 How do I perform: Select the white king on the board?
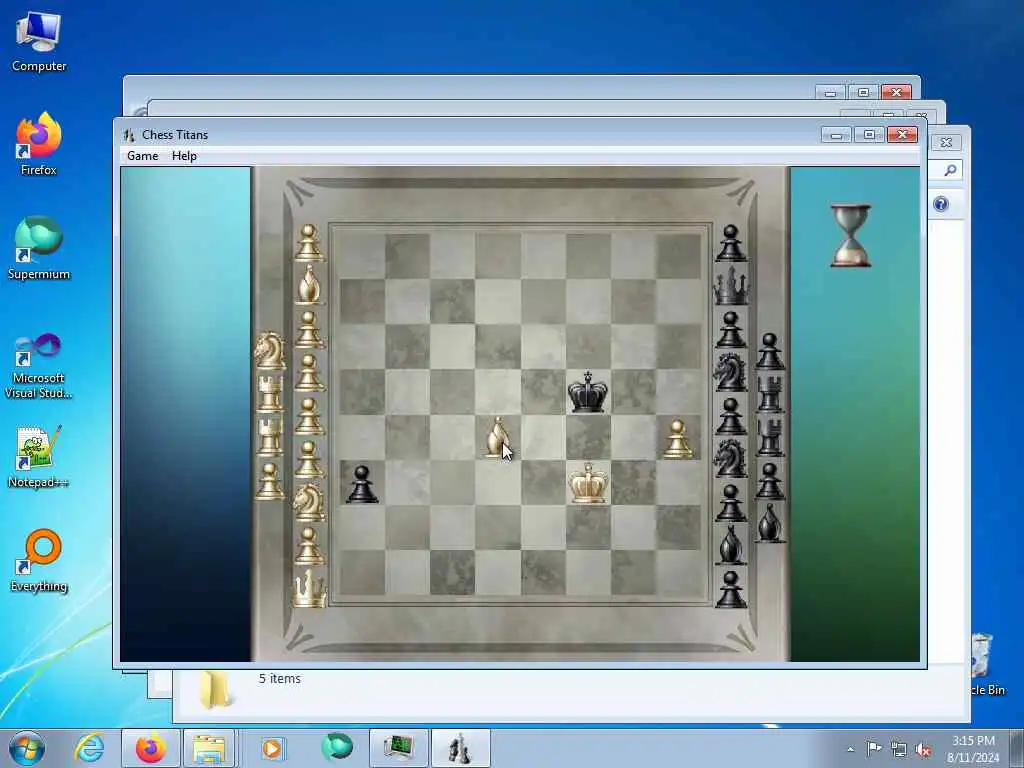(588, 483)
